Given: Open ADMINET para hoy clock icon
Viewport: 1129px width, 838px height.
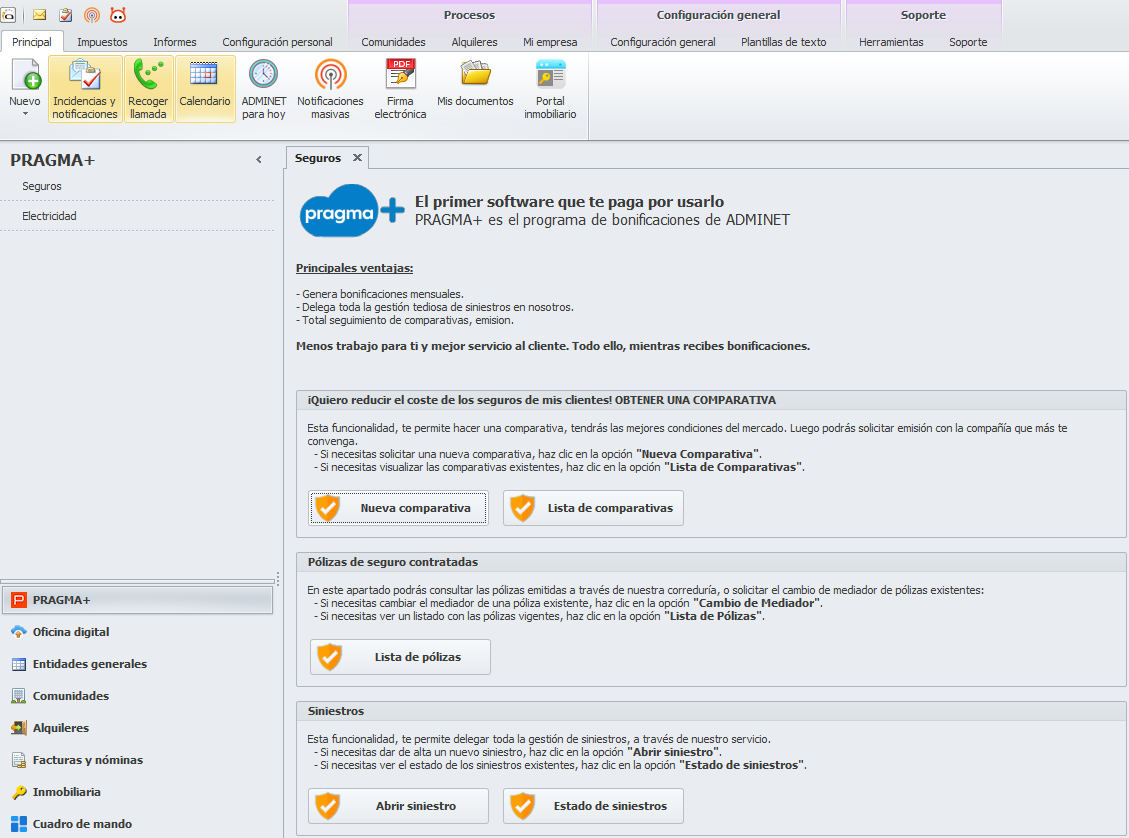Looking at the screenshot, I should click(x=264, y=75).
